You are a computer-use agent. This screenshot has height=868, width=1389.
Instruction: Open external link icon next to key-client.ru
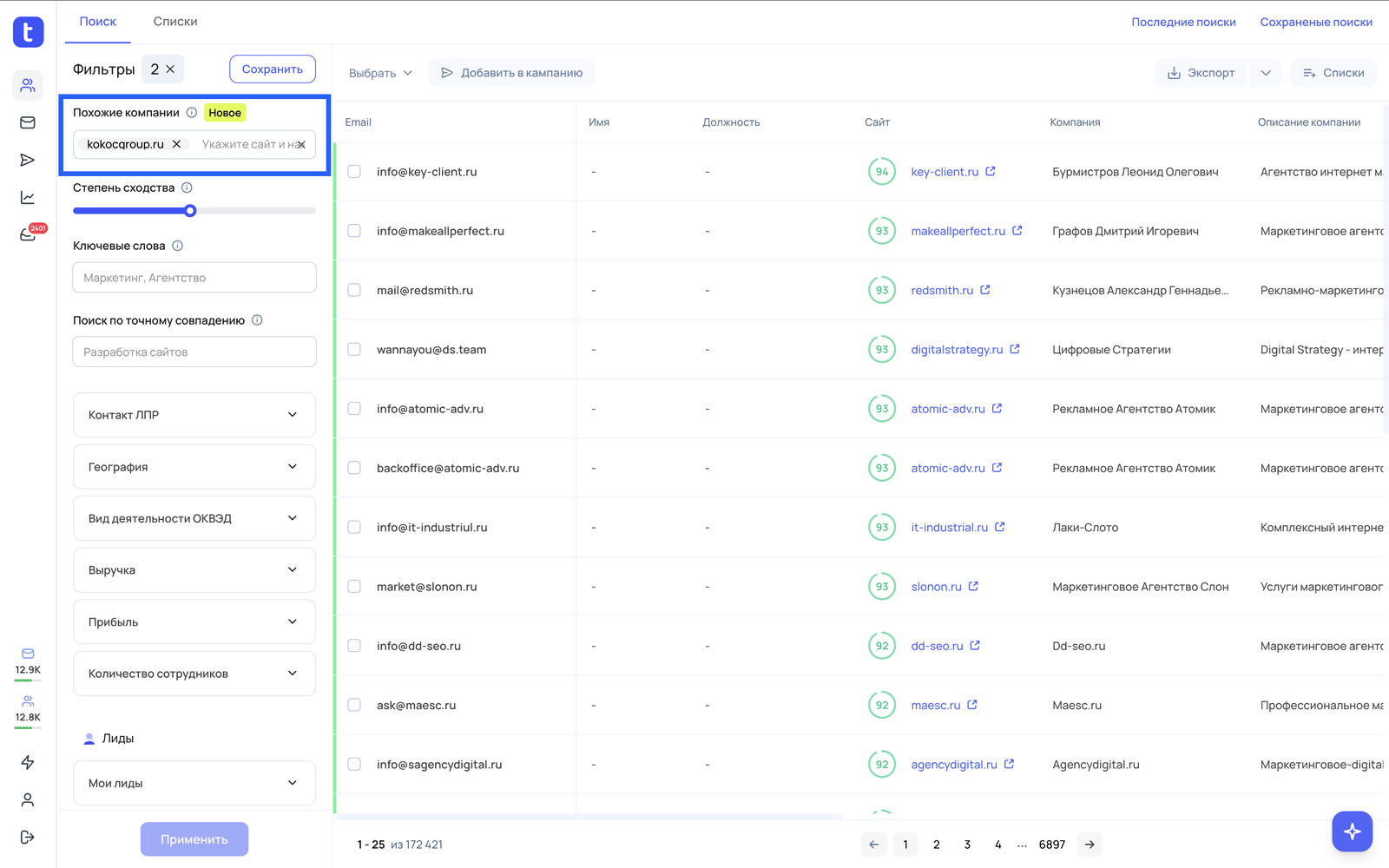click(x=991, y=172)
